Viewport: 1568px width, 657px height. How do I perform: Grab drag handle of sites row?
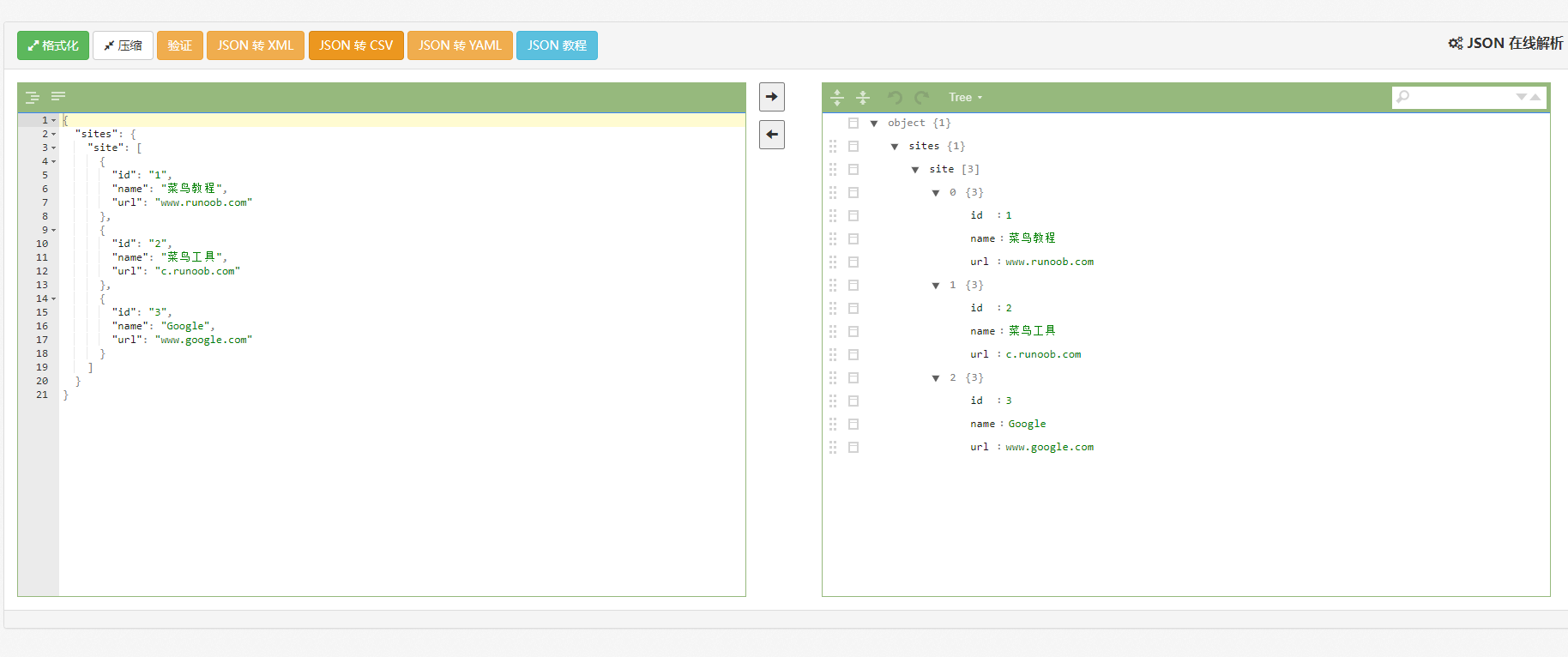(x=833, y=147)
